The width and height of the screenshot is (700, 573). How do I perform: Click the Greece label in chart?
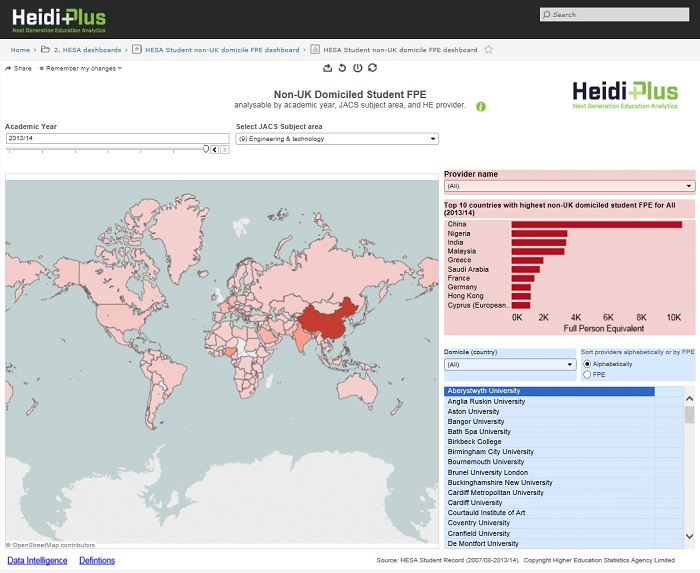(459, 260)
